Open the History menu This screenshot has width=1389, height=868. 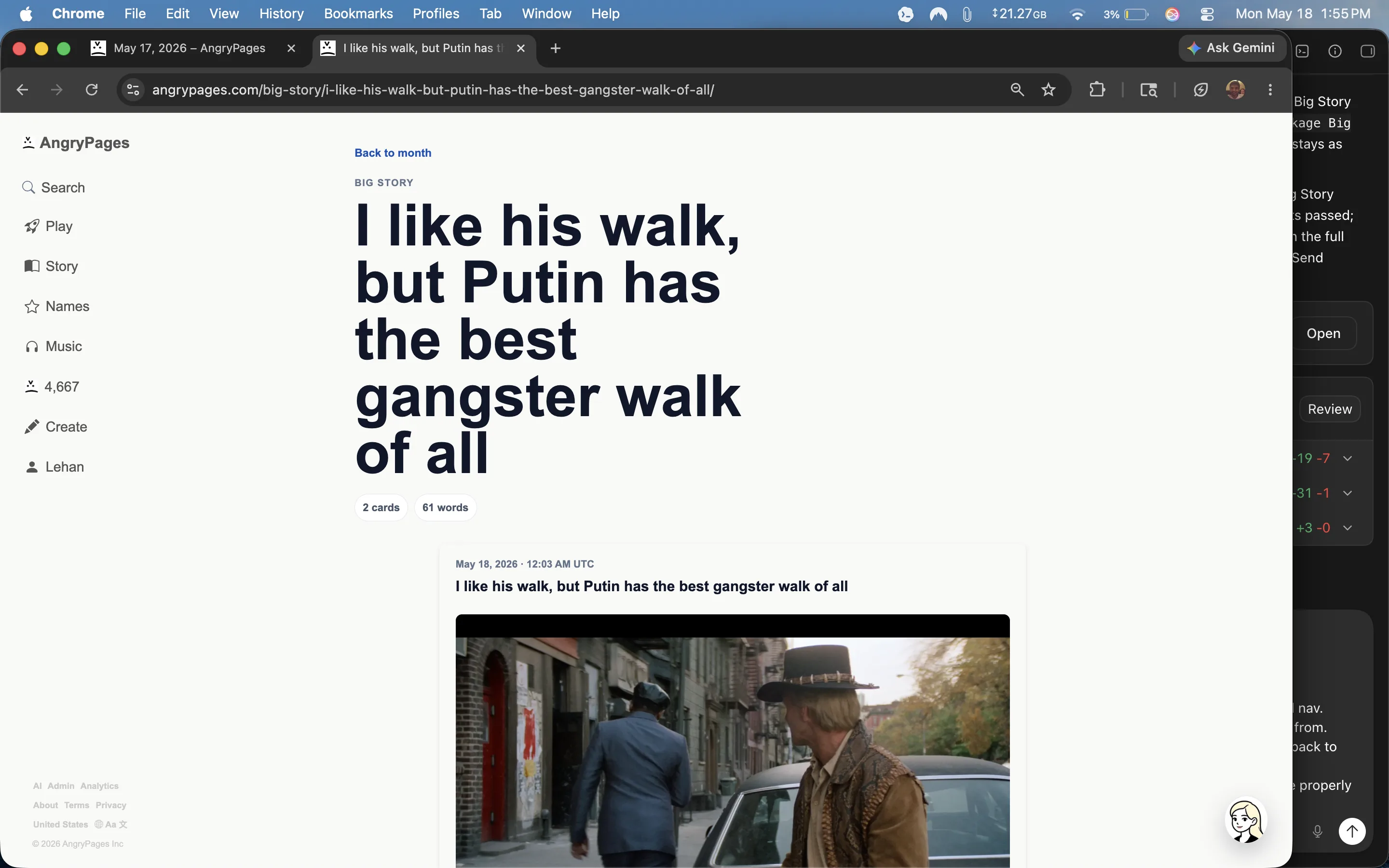coord(281,14)
